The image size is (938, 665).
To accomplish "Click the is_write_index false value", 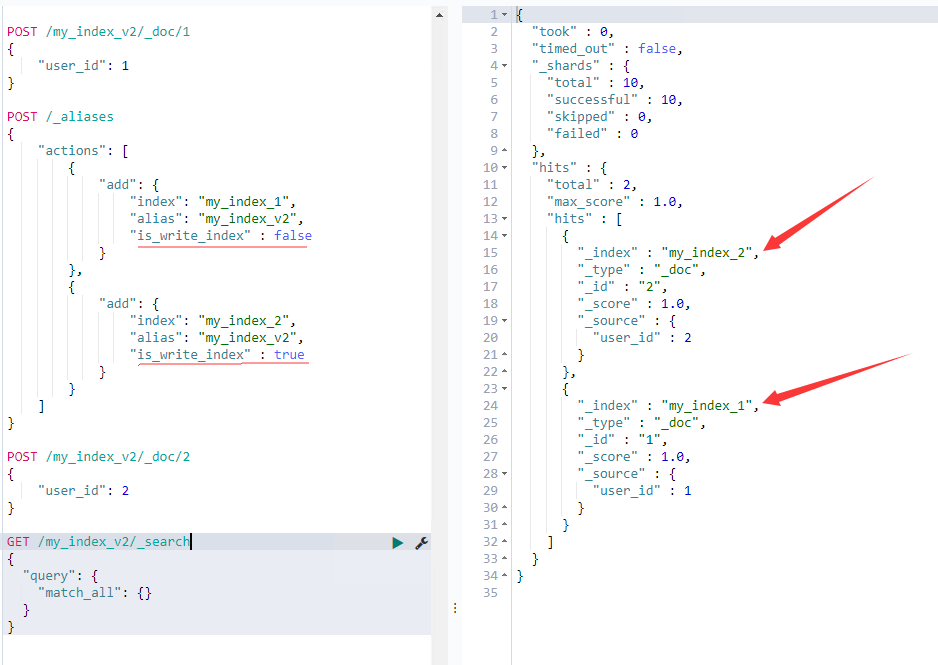I will click(293, 236).
